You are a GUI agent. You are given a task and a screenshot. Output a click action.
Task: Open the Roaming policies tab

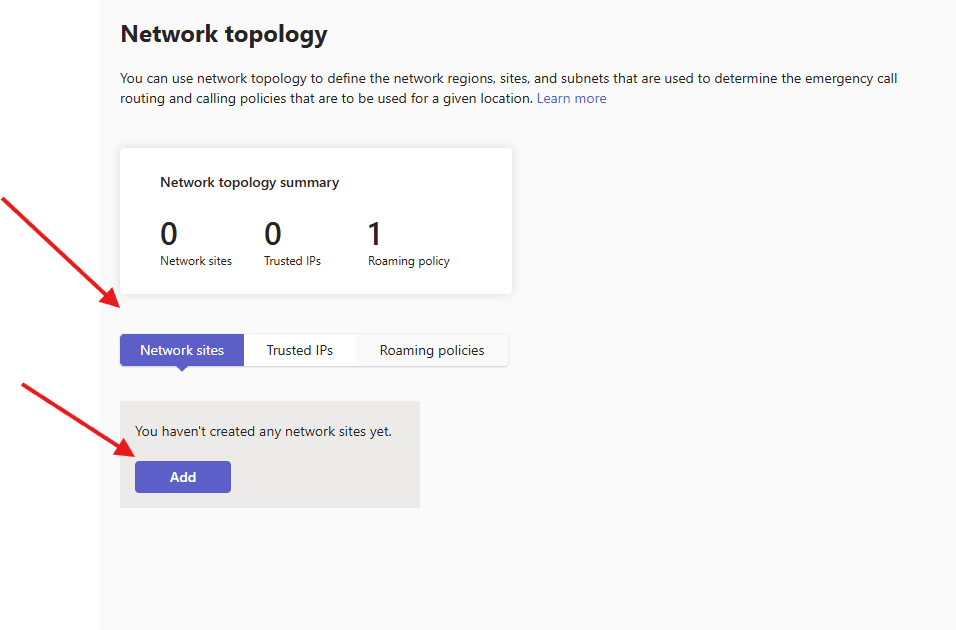432,350
